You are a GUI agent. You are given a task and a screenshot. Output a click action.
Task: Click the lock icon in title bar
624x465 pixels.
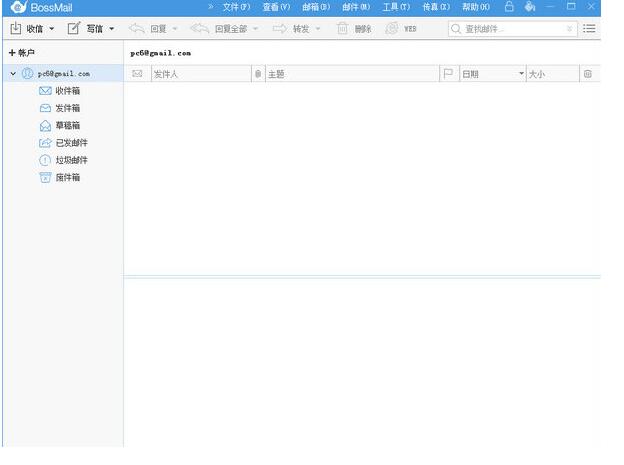pos(509,7)
